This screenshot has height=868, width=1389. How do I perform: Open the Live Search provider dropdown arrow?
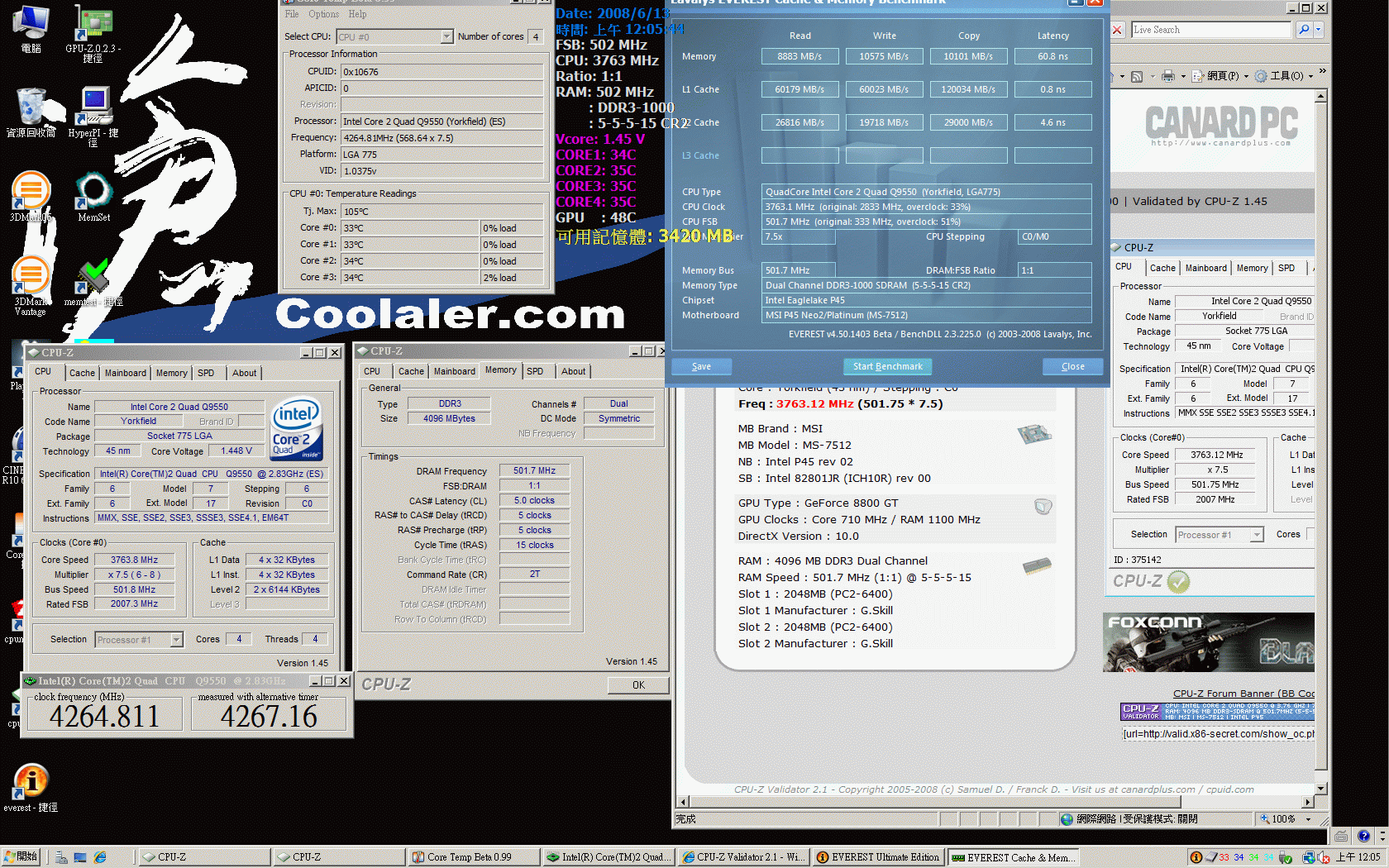tap(1318, 30)
